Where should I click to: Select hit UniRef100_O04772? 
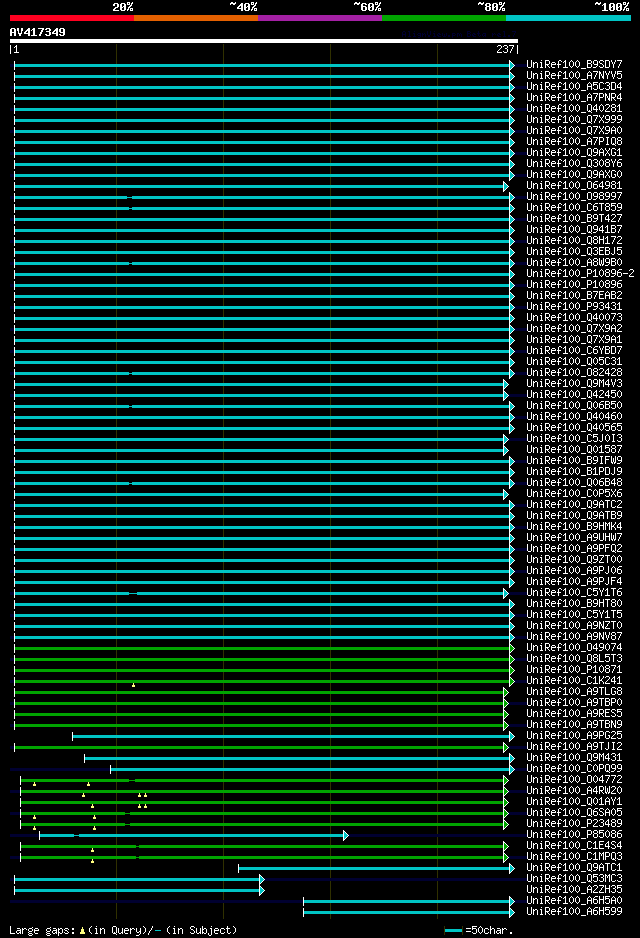pyautogui.click(x=574, y=780)
